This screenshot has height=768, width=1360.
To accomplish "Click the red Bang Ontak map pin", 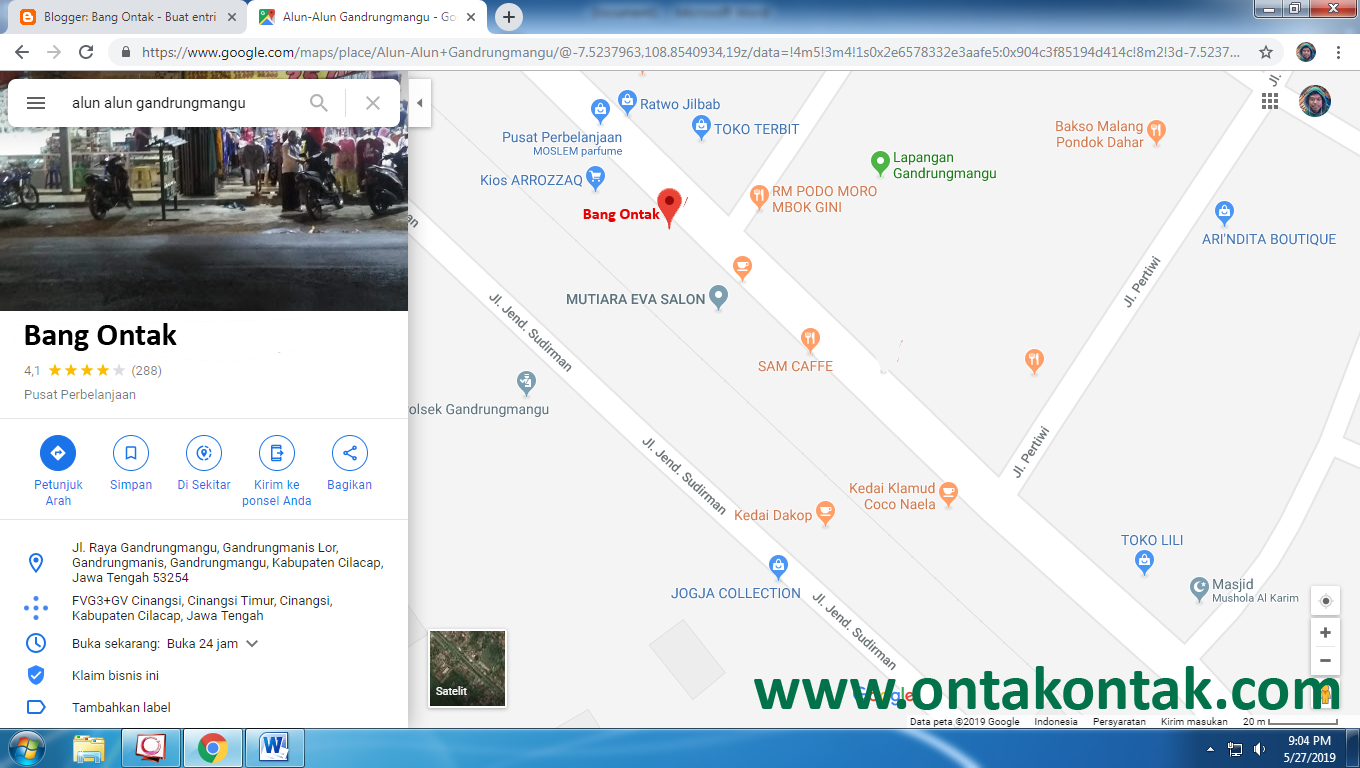I will tap(669, 207).
